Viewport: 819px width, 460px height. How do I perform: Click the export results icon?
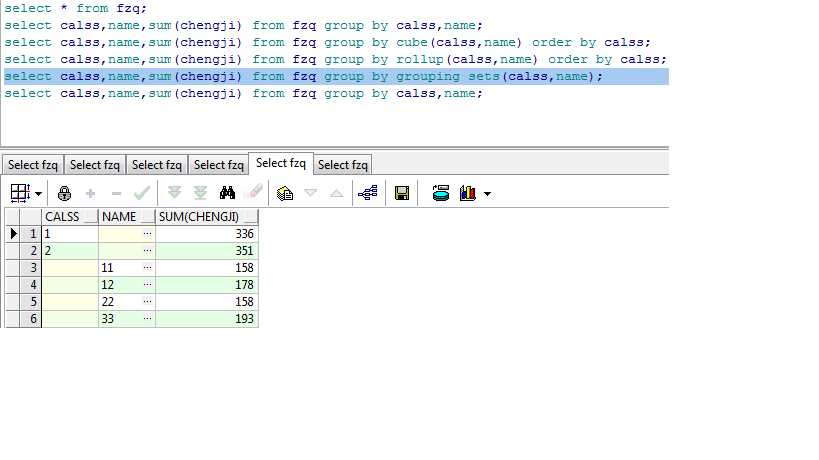pos(285,193)
